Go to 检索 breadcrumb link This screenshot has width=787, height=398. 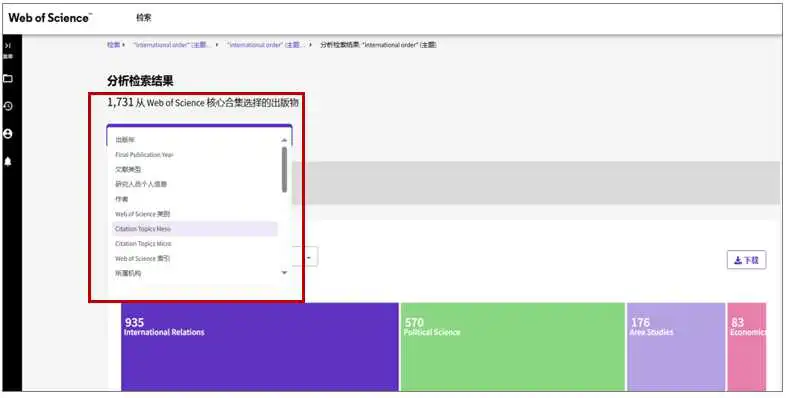tap(113, 45)
